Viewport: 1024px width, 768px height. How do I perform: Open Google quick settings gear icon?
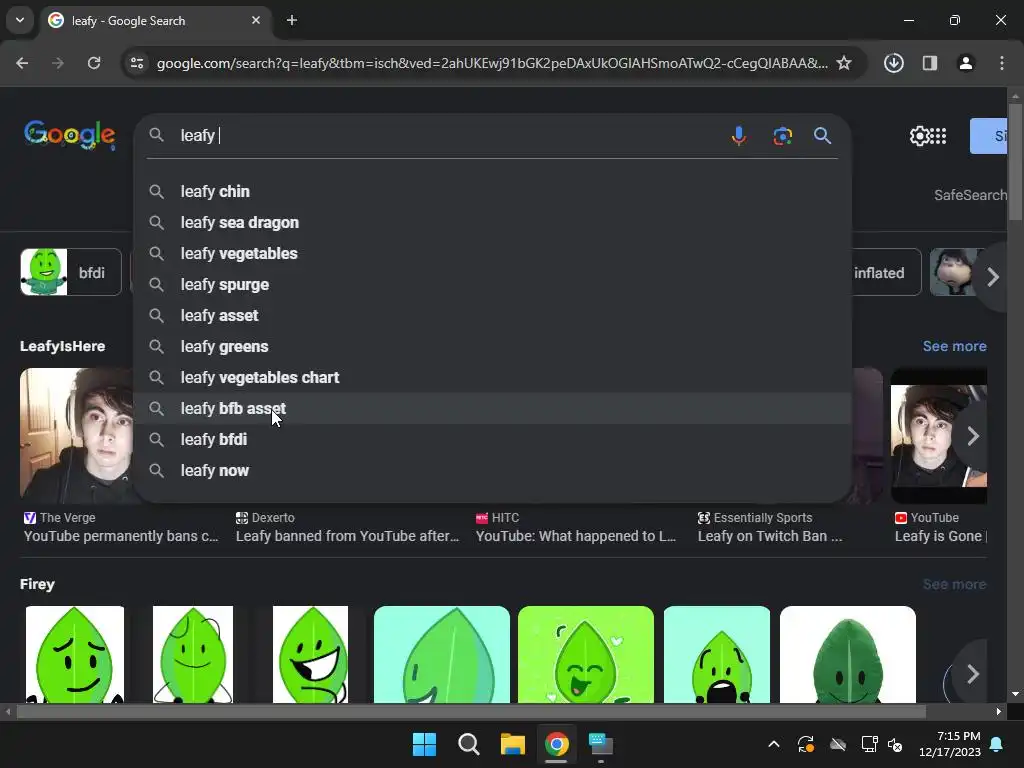click(919, 136)
